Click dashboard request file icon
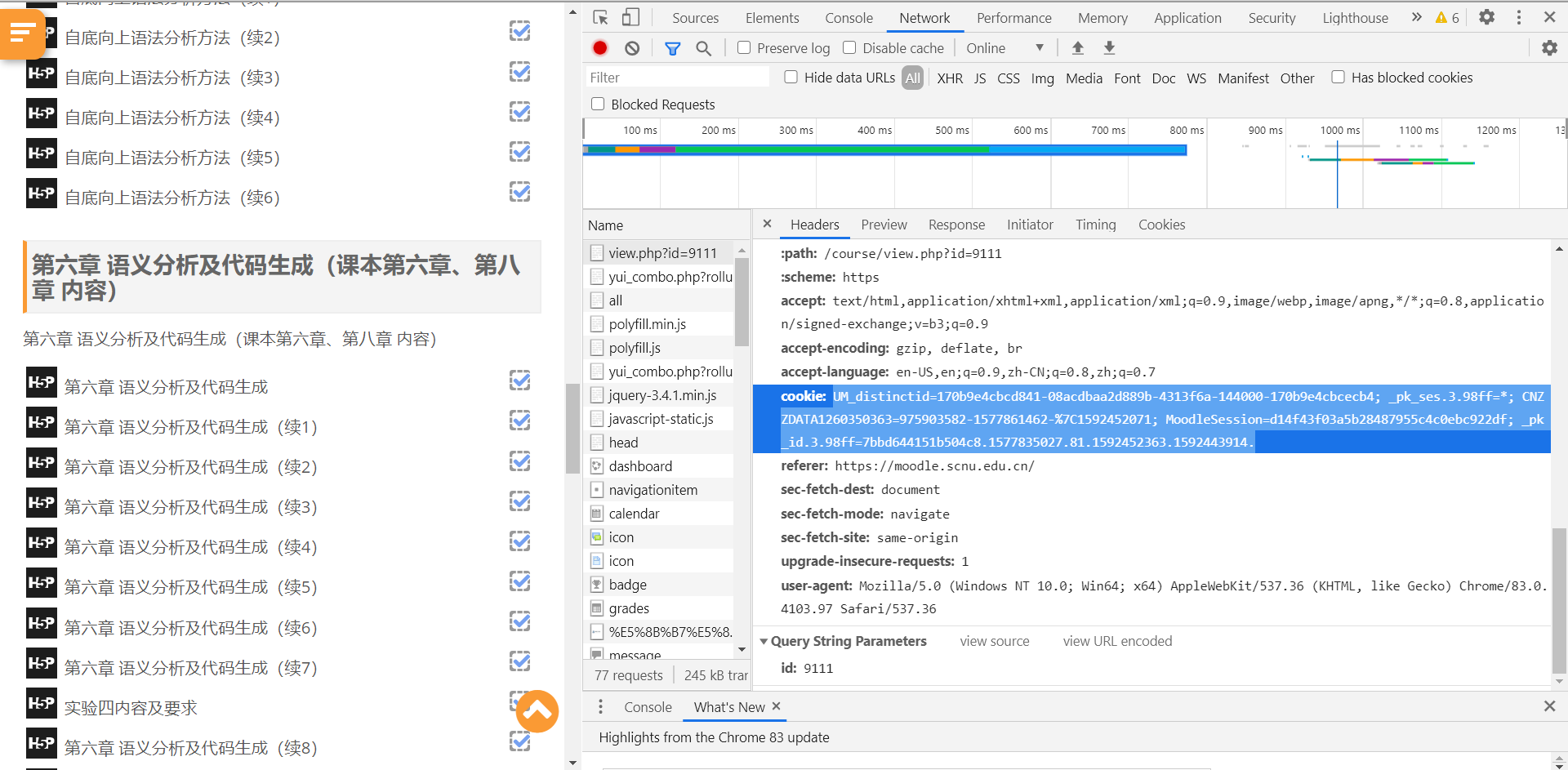 click(x=597, y=466)
